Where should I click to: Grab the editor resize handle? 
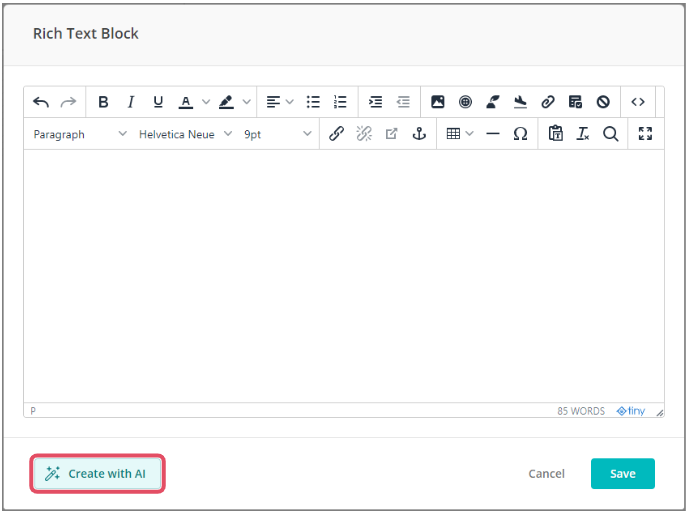point(660,412)
